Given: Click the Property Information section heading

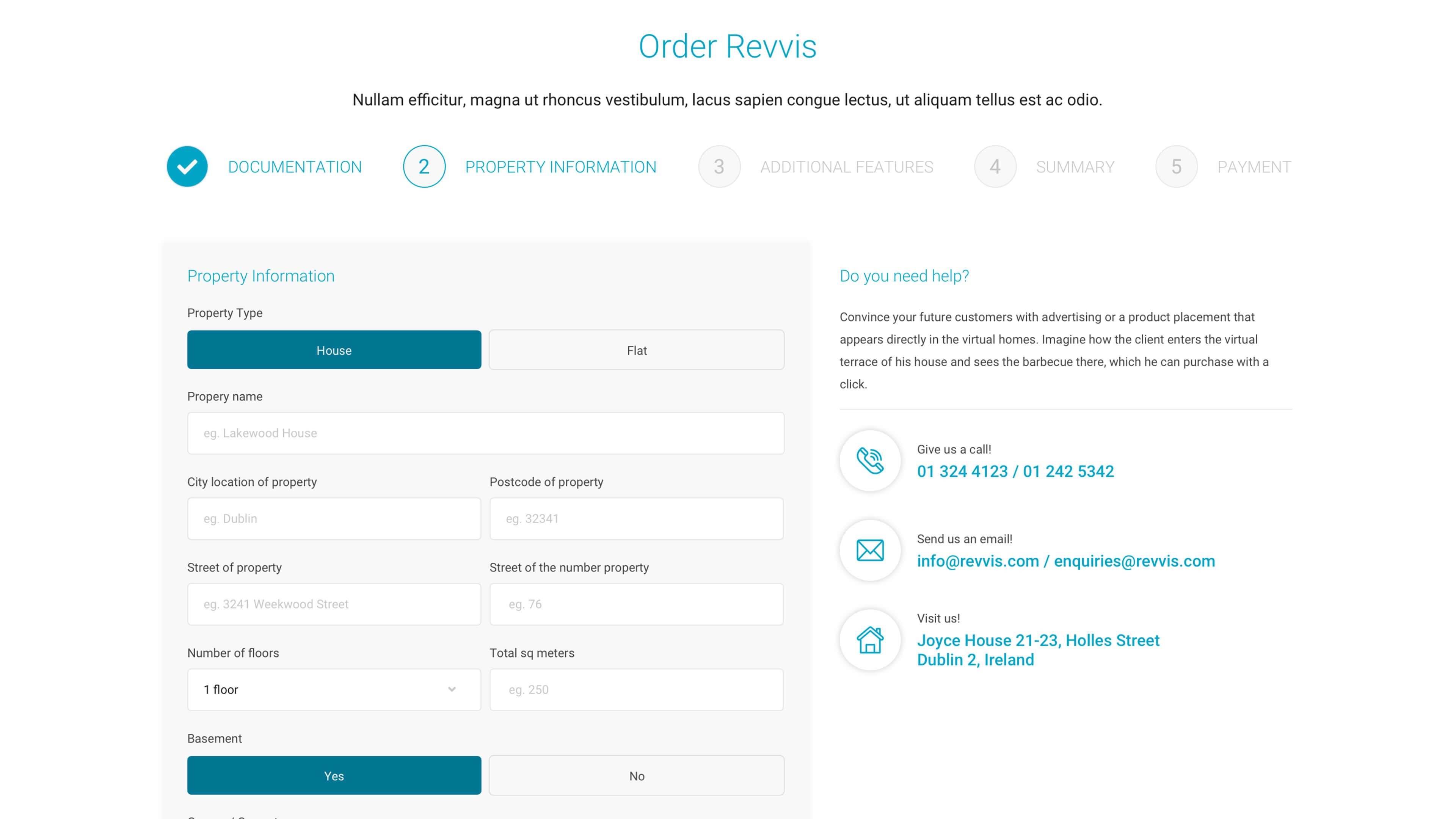Looking at the screenshot, I should 260,276.
